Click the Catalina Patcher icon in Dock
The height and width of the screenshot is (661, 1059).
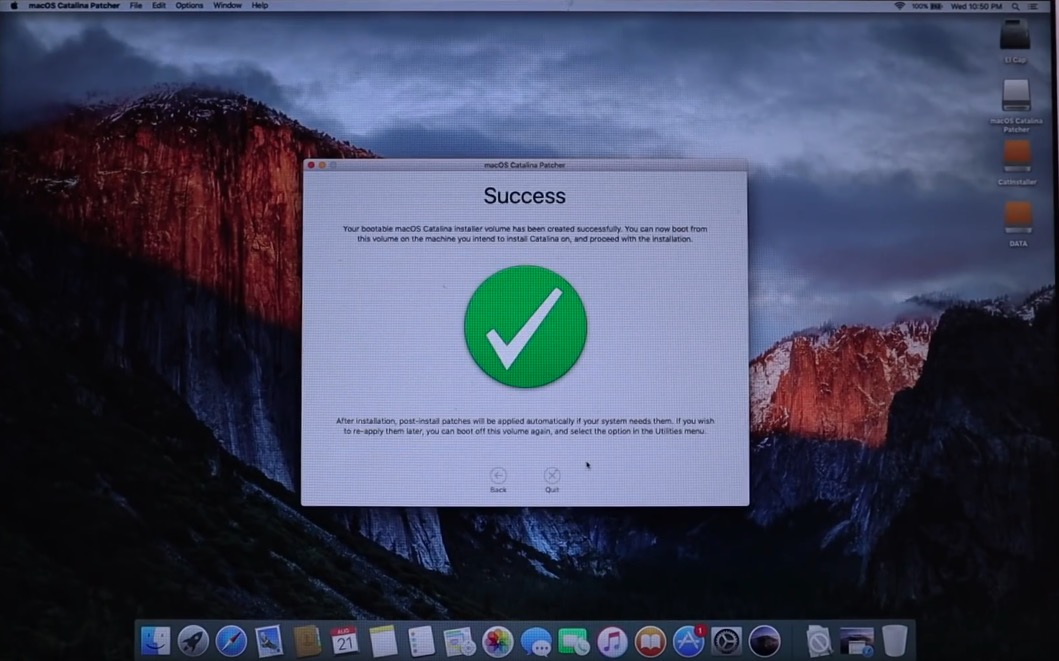765,640
